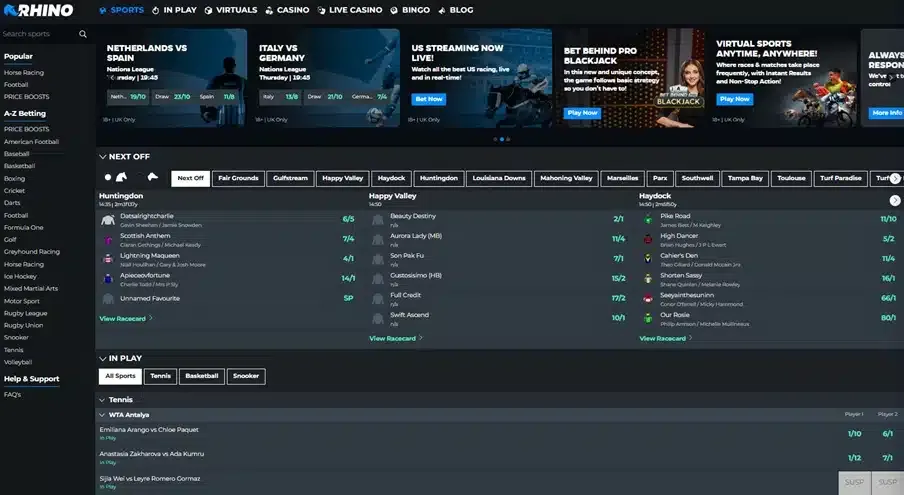Open the Blog navigation item
This screenshot has width=904, height=495.
(x=455, y=10)
